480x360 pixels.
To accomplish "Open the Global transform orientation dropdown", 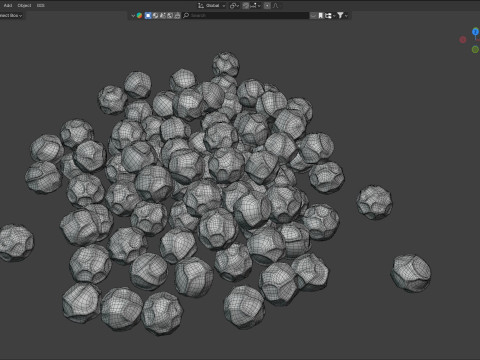I will tap(212, 6).
